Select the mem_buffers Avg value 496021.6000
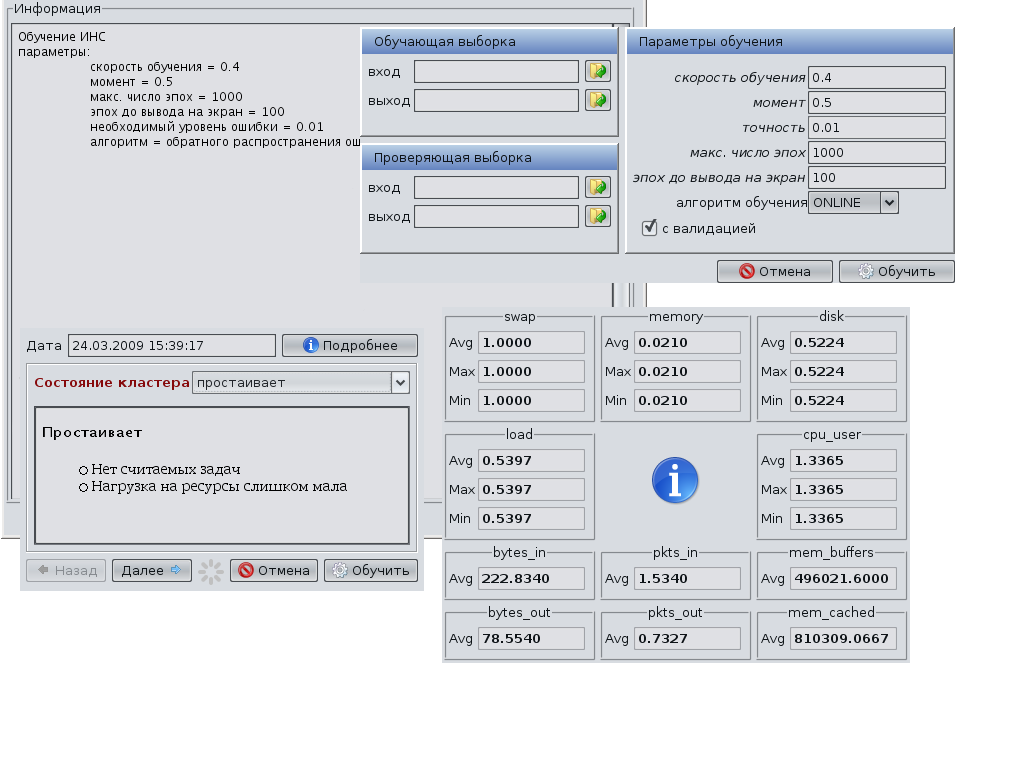This screenshot has width=1024, height=768. click(843, 579)
